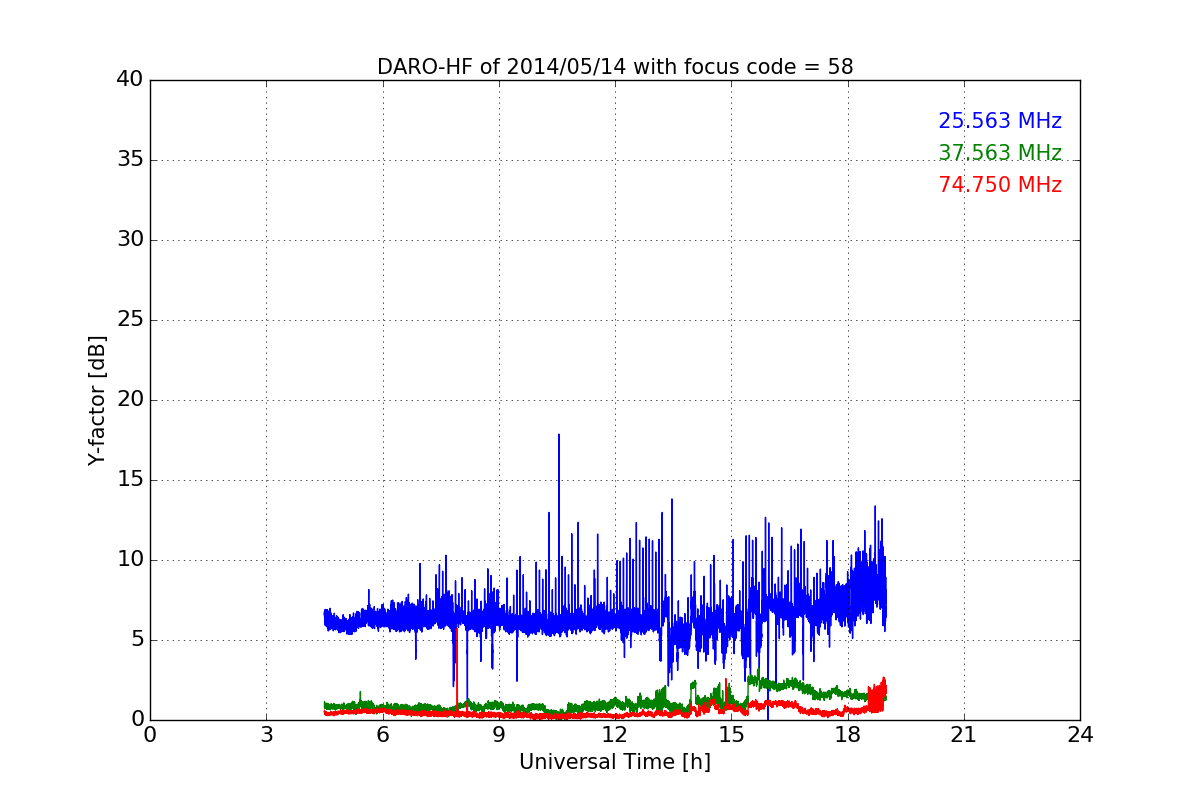Click the x-axis tick label 12
This screenshot has height=800, width=1200.
point(615,734)
